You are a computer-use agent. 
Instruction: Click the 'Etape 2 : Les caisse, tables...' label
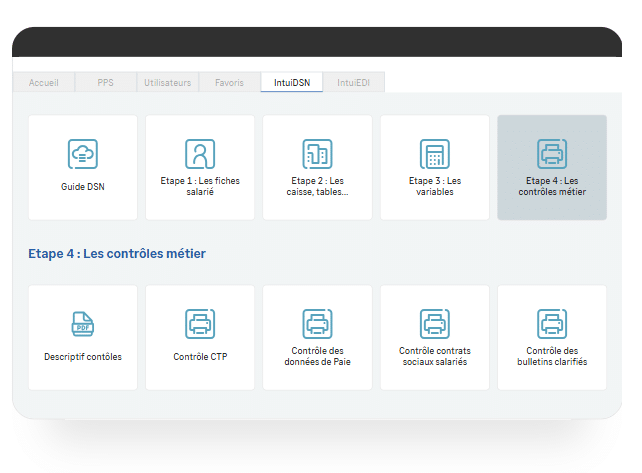click(317, 186)
